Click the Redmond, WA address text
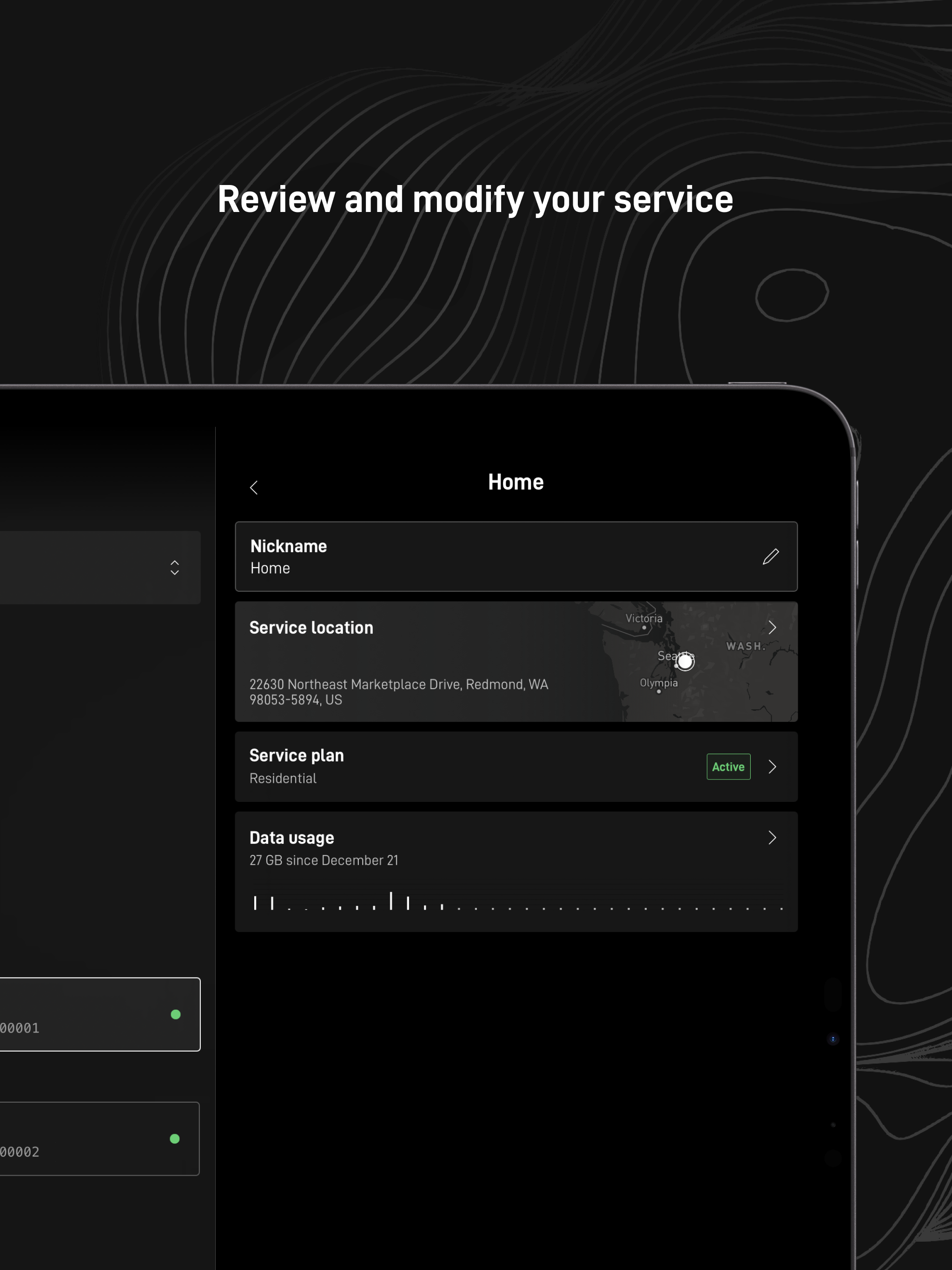This screenshot has width=952, height=1270. click(x=398, y=692)
